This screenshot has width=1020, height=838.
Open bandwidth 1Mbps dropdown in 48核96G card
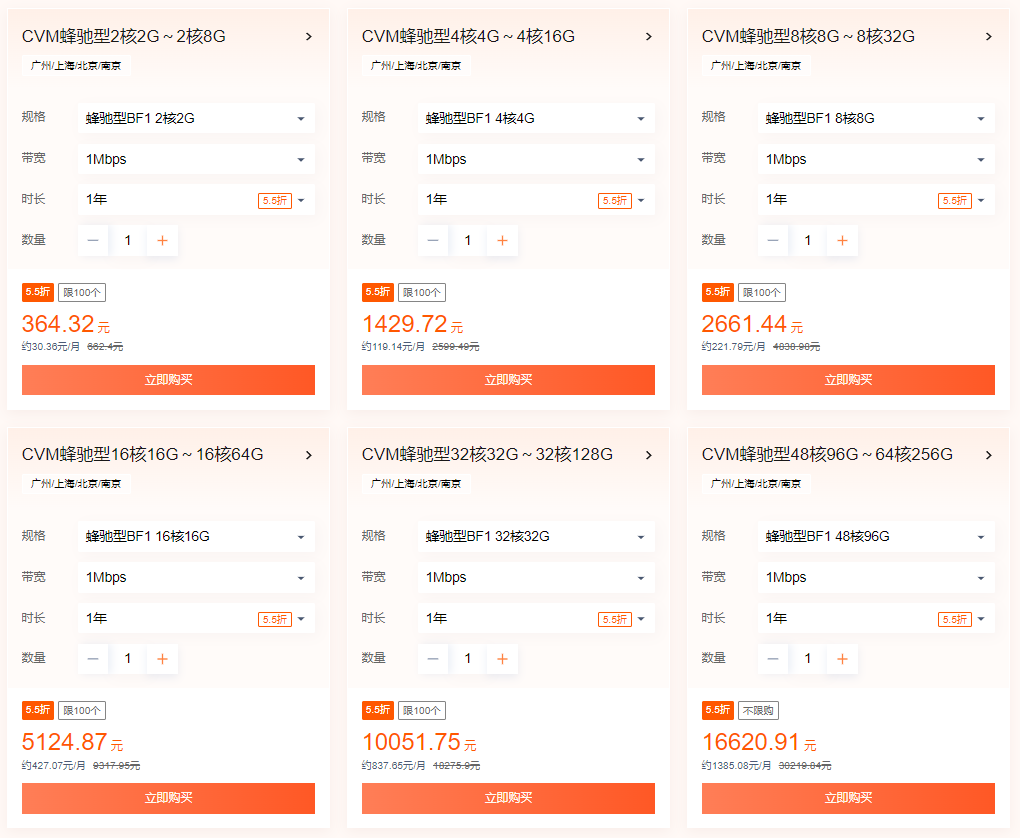point(876,578)
